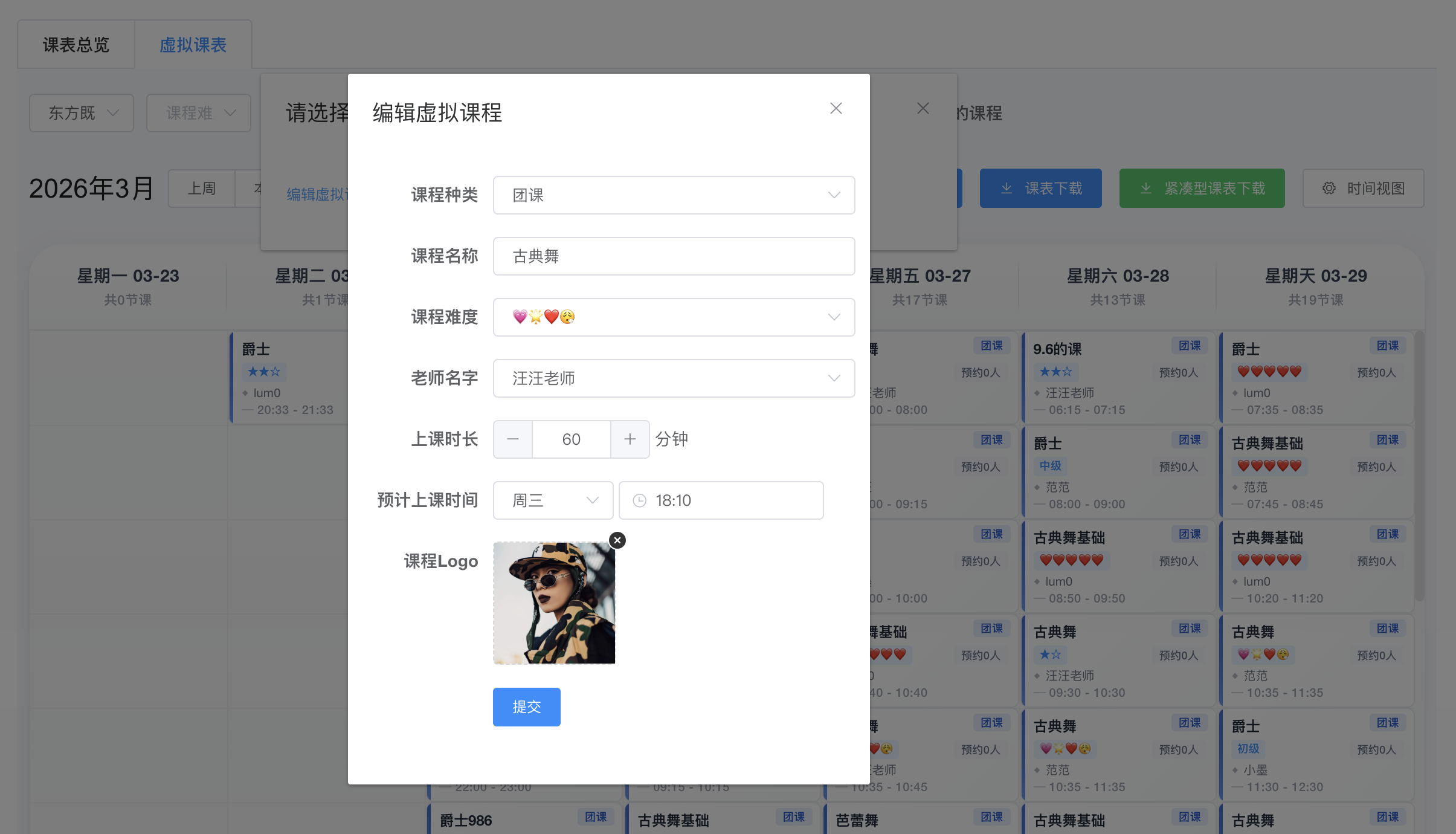The width and height of the screenshot is (1456, 834).
Task: Close the background 请选择 dialog
Action: pyautogui.click(x=923, y=109)
